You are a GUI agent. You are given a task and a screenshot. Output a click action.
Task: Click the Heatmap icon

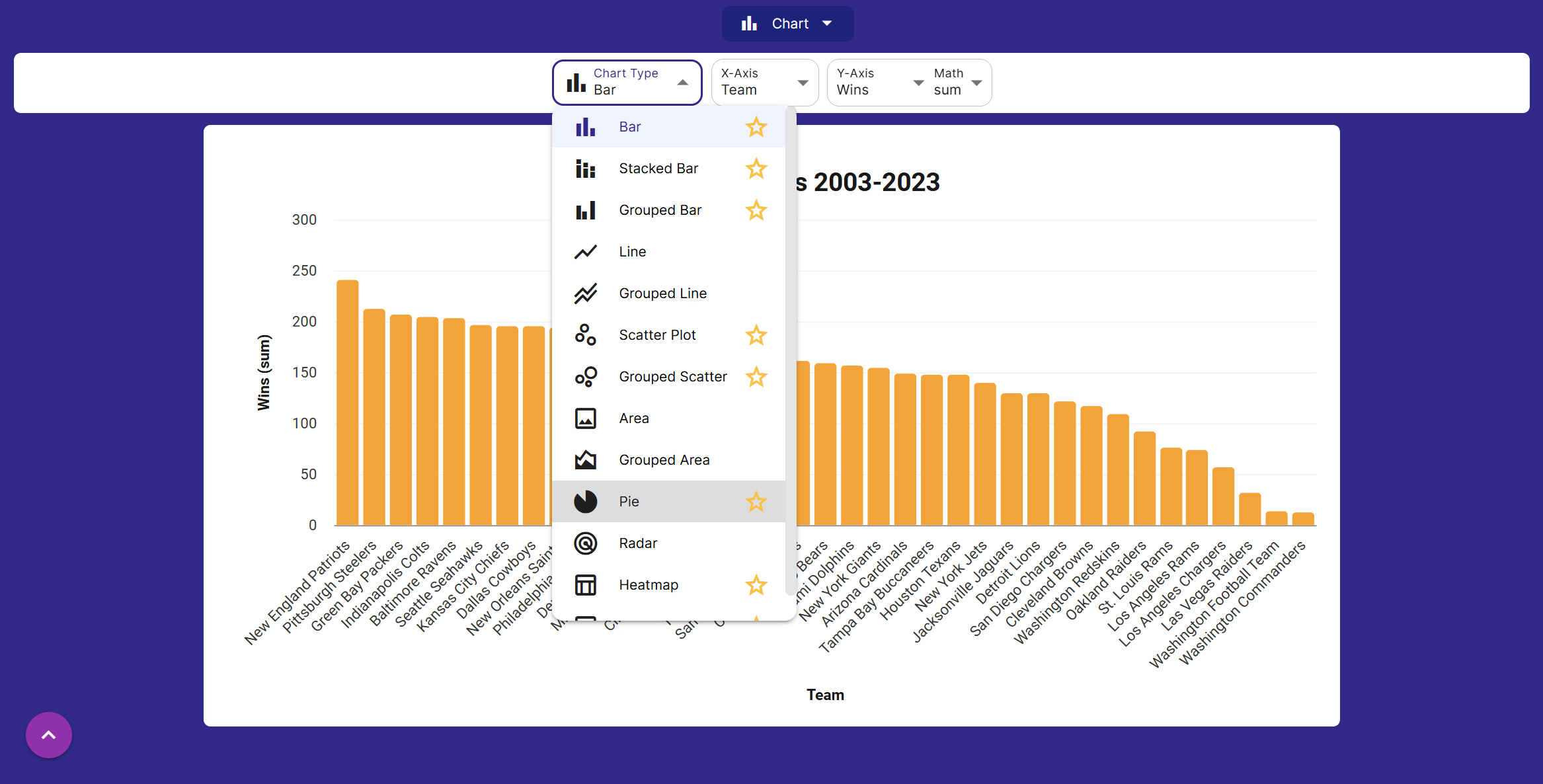(x=585, y=585)
